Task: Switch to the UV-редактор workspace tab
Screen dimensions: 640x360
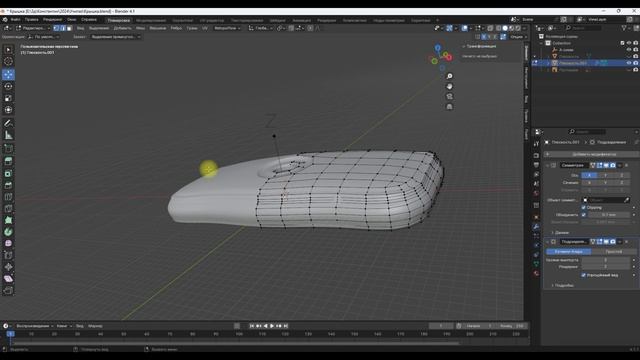Action: tap(212, 20)
